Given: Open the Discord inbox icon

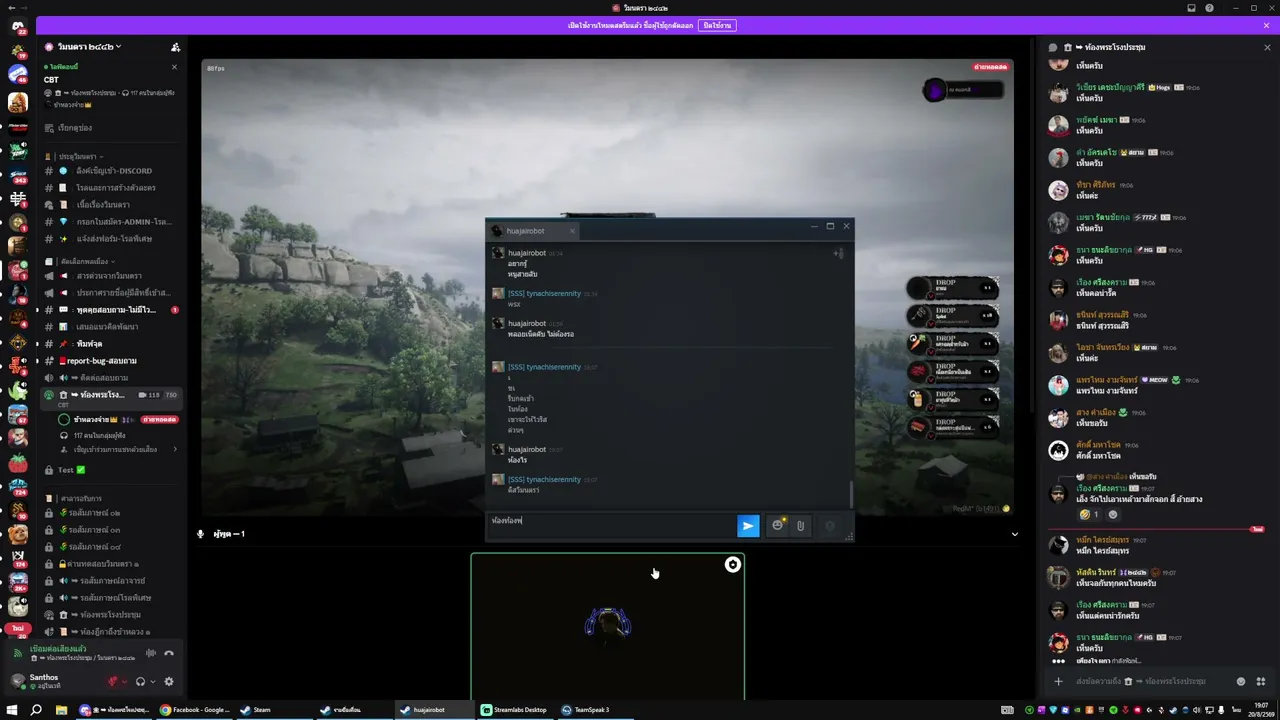Looking at the screenshot, I should (x=1191, y=8).
